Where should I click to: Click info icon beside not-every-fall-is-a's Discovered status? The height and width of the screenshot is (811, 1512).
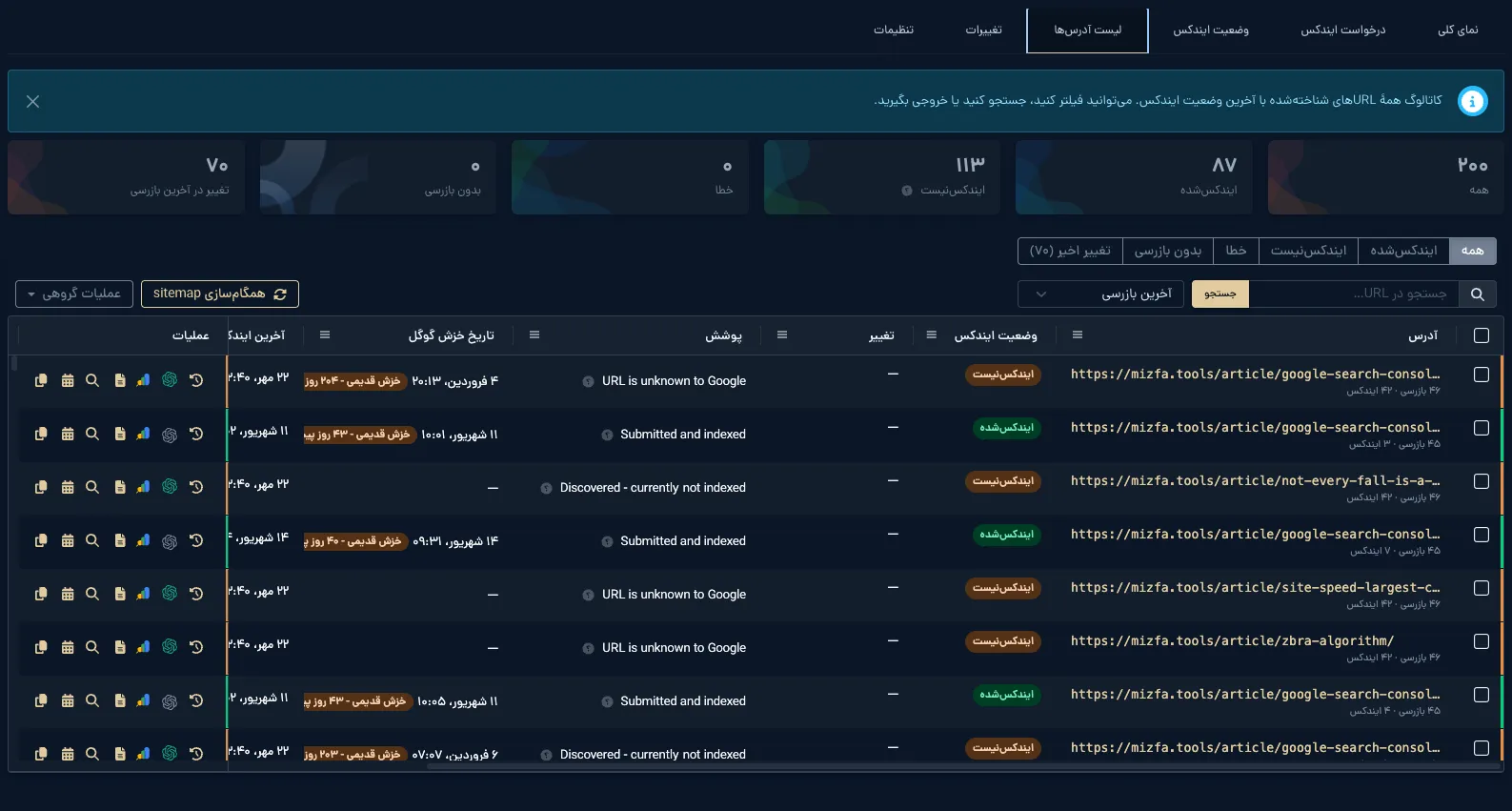(x=546, y=488)
